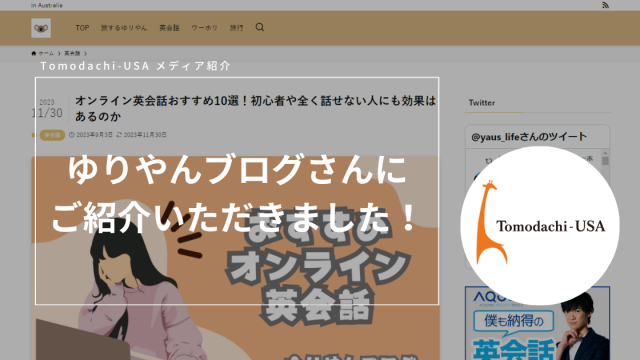640x360 pixels.
Task: Open the search magnifier icon
Action: [x=260, y=27]
